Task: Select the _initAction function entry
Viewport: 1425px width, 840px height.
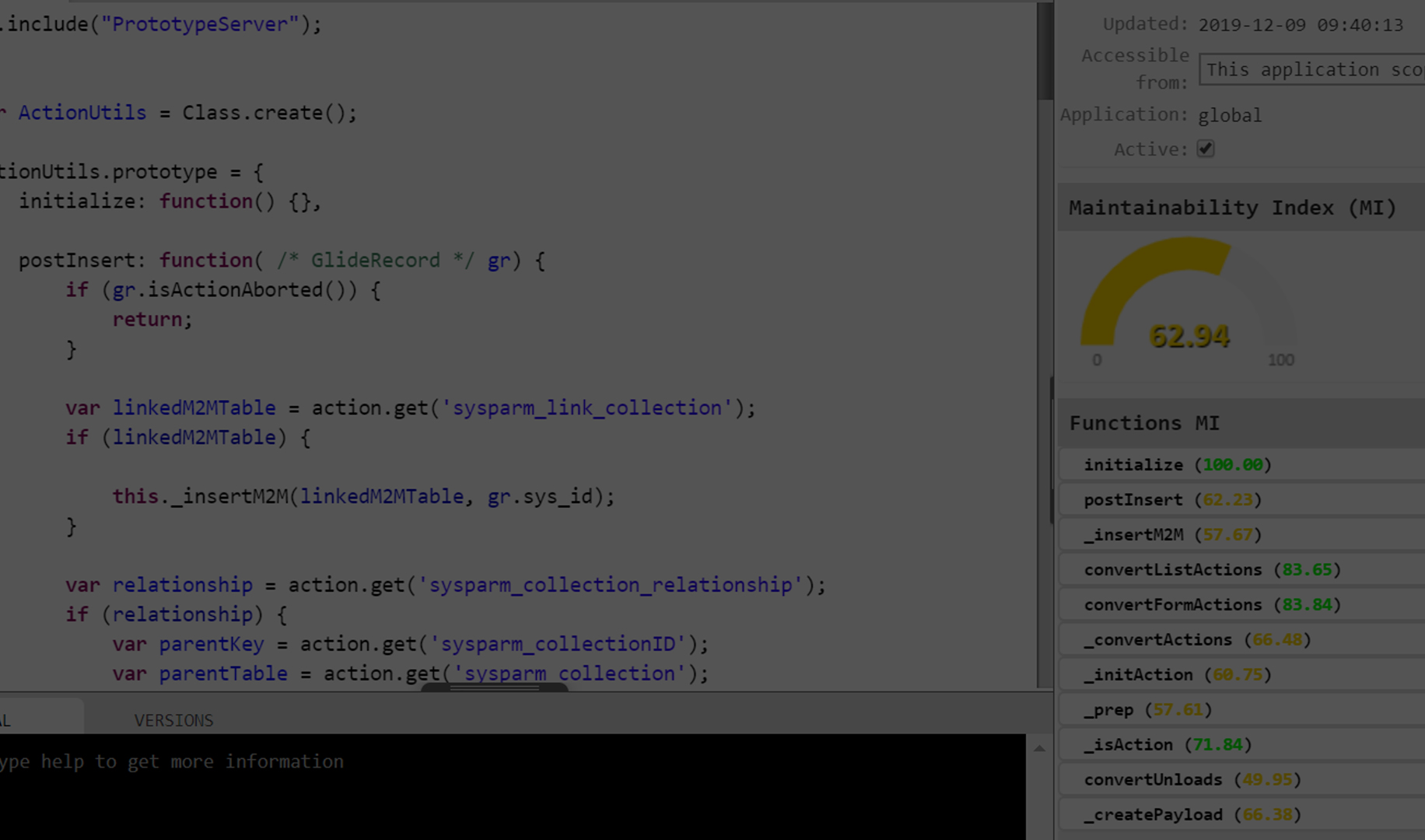Action: [x=1177, y=674]
